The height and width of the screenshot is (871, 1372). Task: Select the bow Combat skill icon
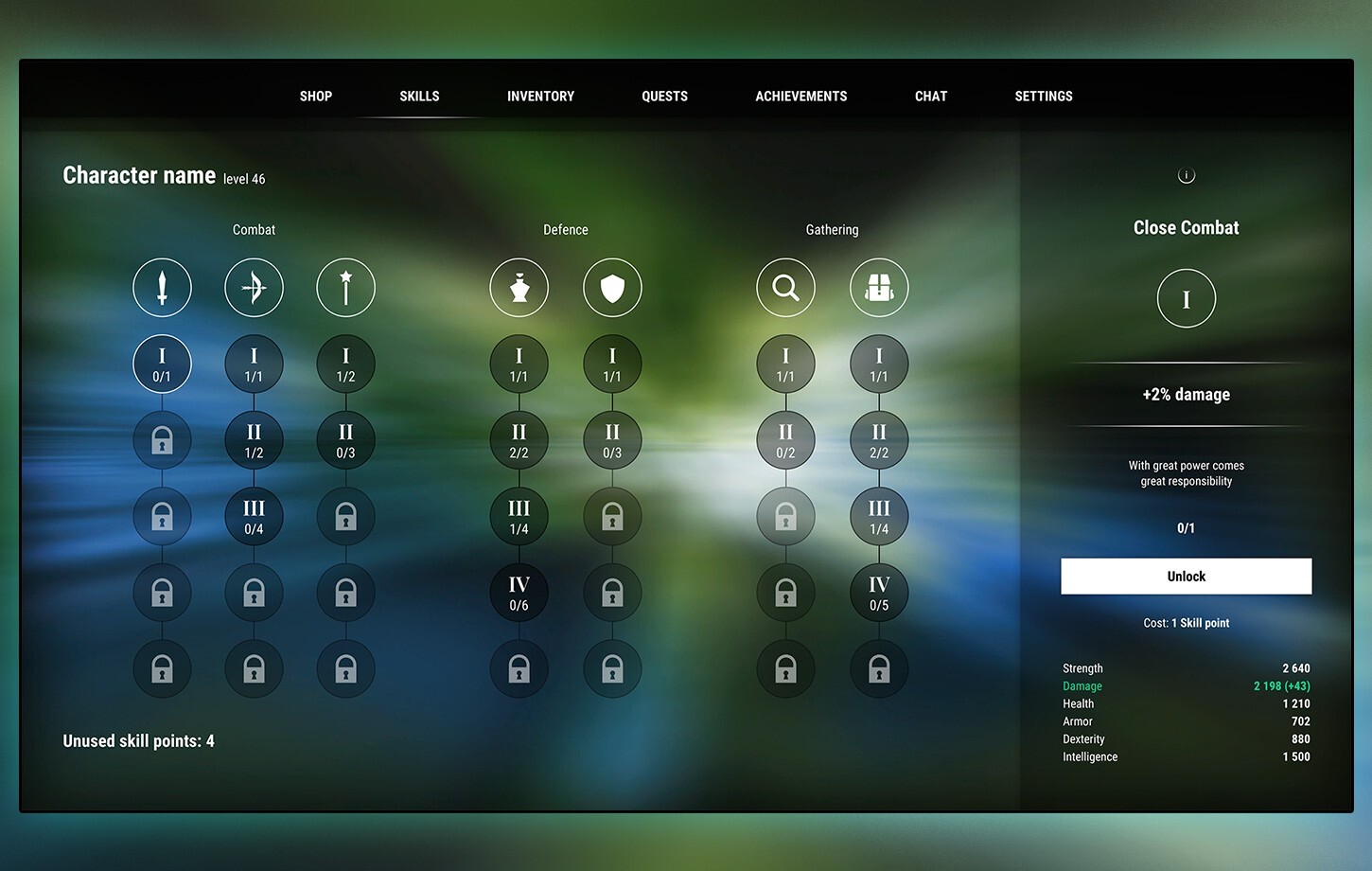click(254, 287)
